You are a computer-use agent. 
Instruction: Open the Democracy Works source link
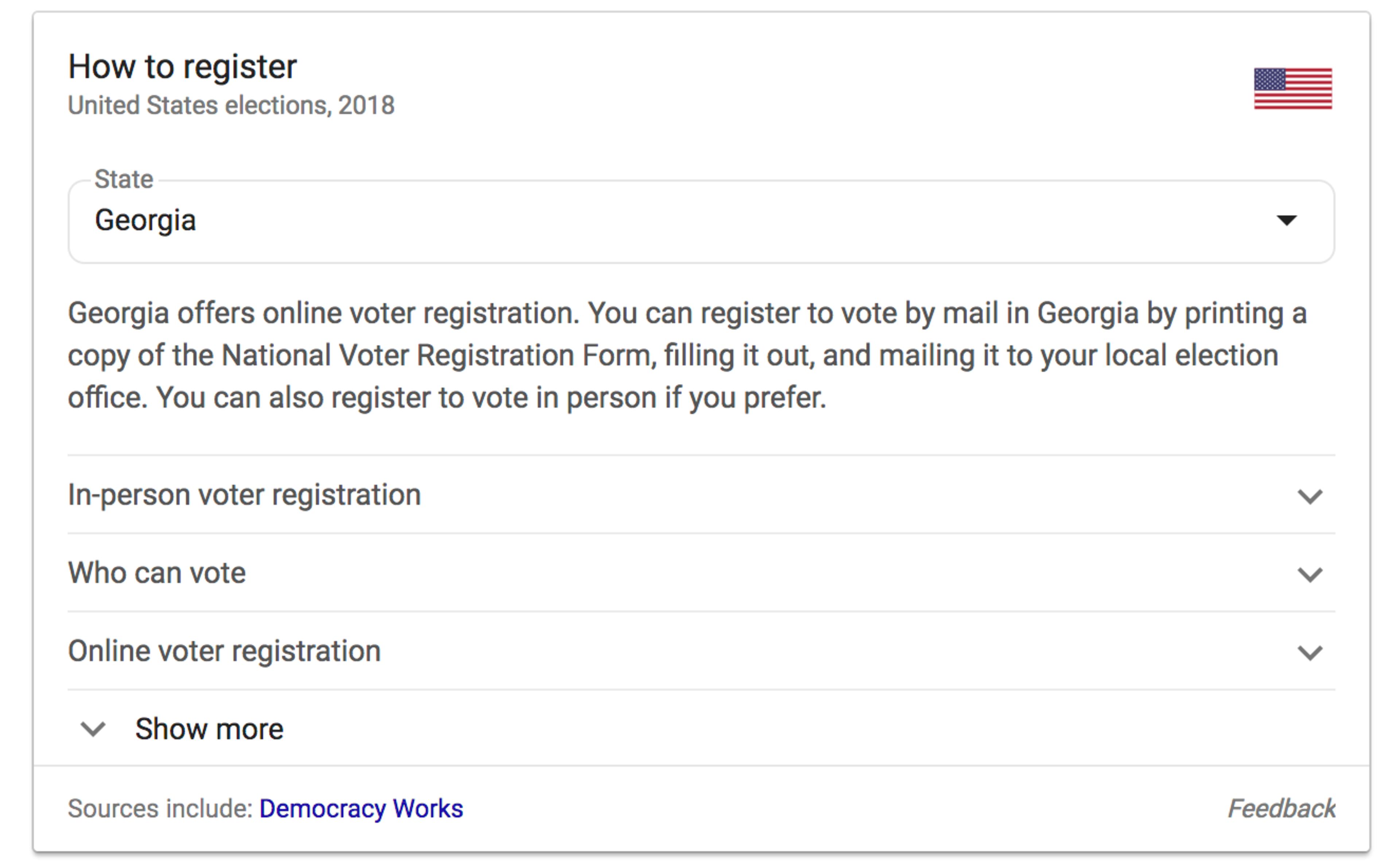point(361,809)
